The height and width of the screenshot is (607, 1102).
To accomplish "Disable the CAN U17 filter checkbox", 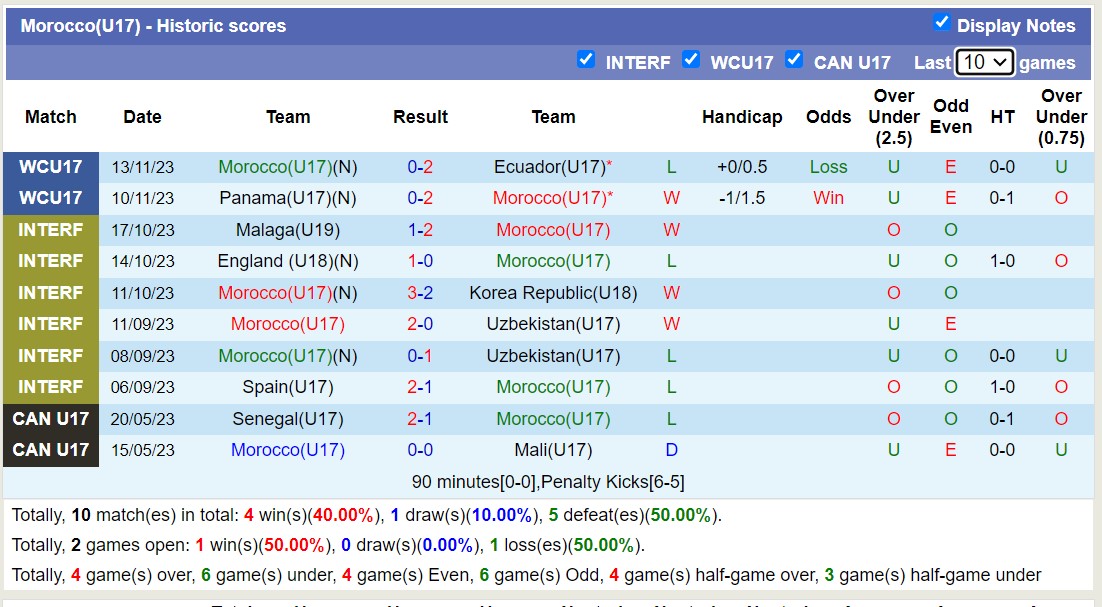I will (794, 60).
